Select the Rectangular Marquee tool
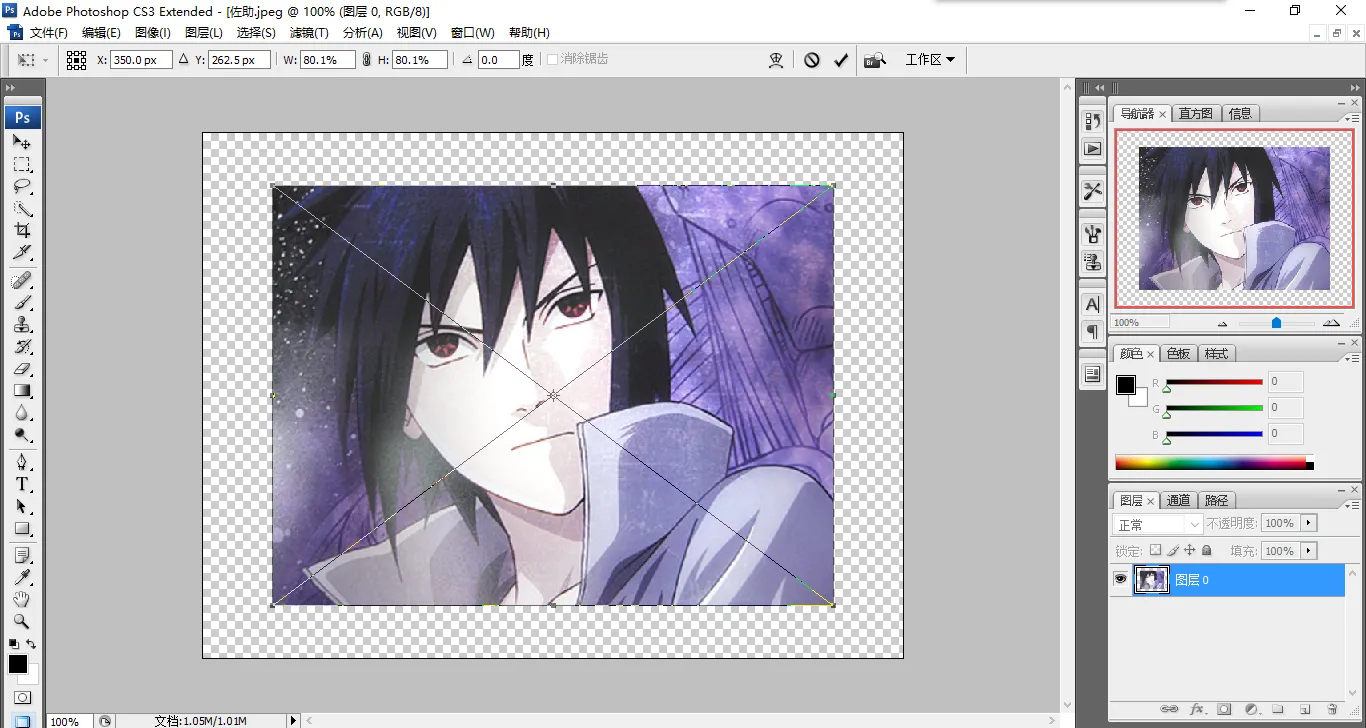The image size is (1366, 728). tap(22, 165)
